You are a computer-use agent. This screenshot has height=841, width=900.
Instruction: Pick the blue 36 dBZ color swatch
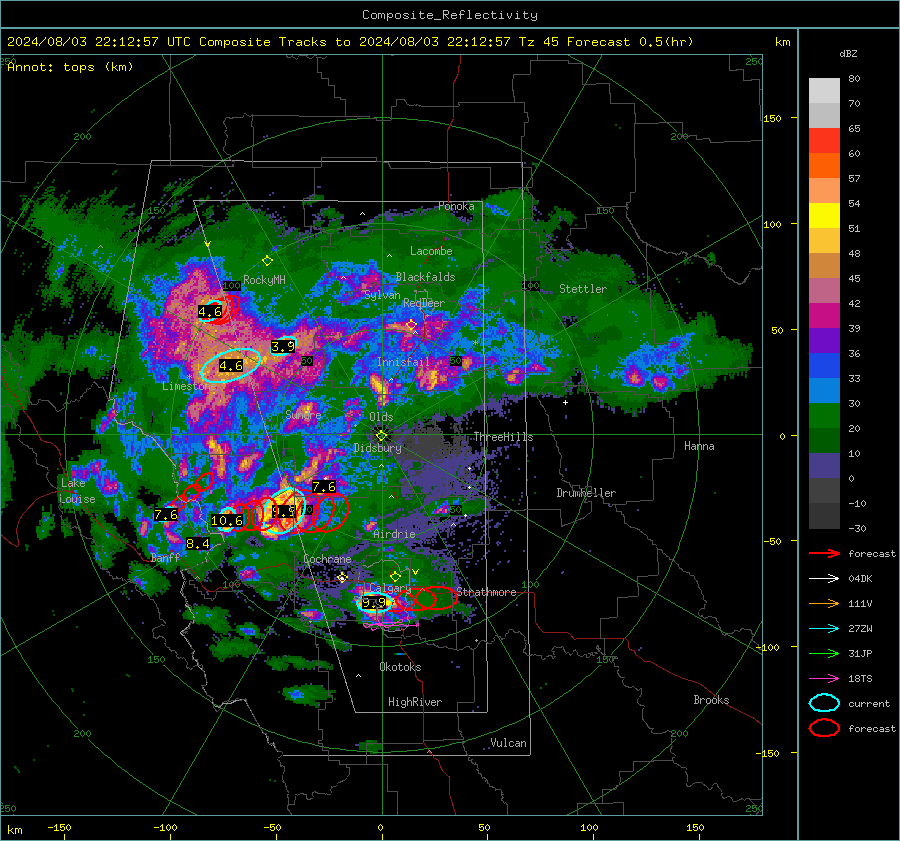(x=824, y=366)
